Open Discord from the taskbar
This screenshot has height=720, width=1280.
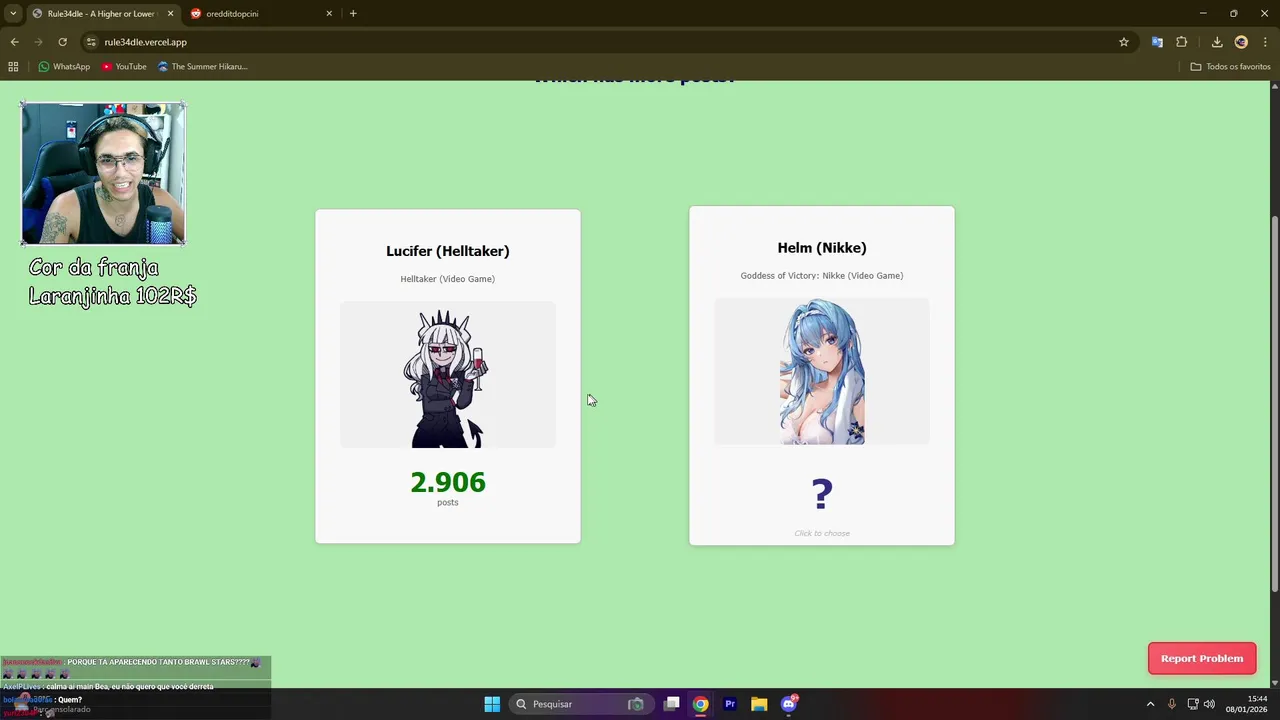789,704
